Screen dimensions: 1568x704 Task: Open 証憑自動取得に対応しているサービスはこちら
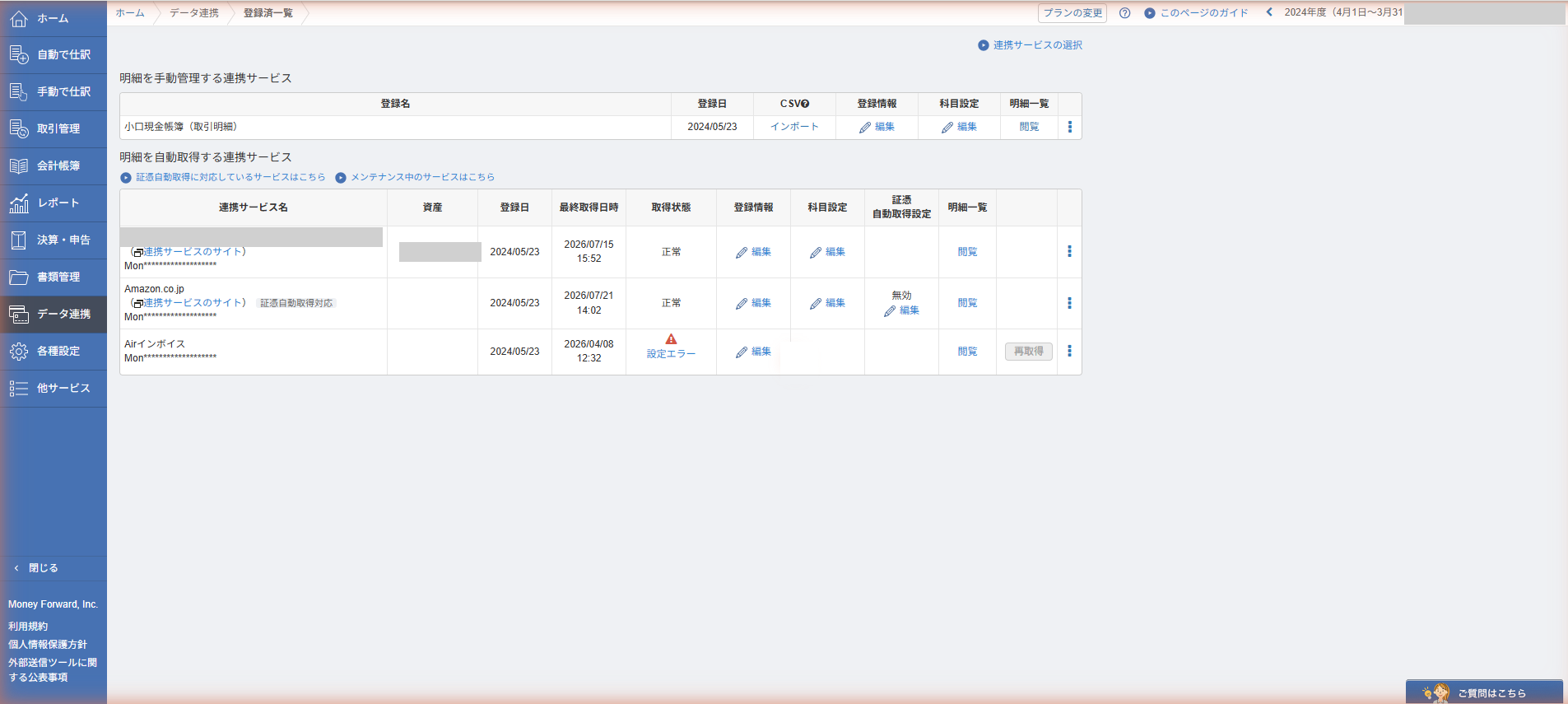point(223,177)
